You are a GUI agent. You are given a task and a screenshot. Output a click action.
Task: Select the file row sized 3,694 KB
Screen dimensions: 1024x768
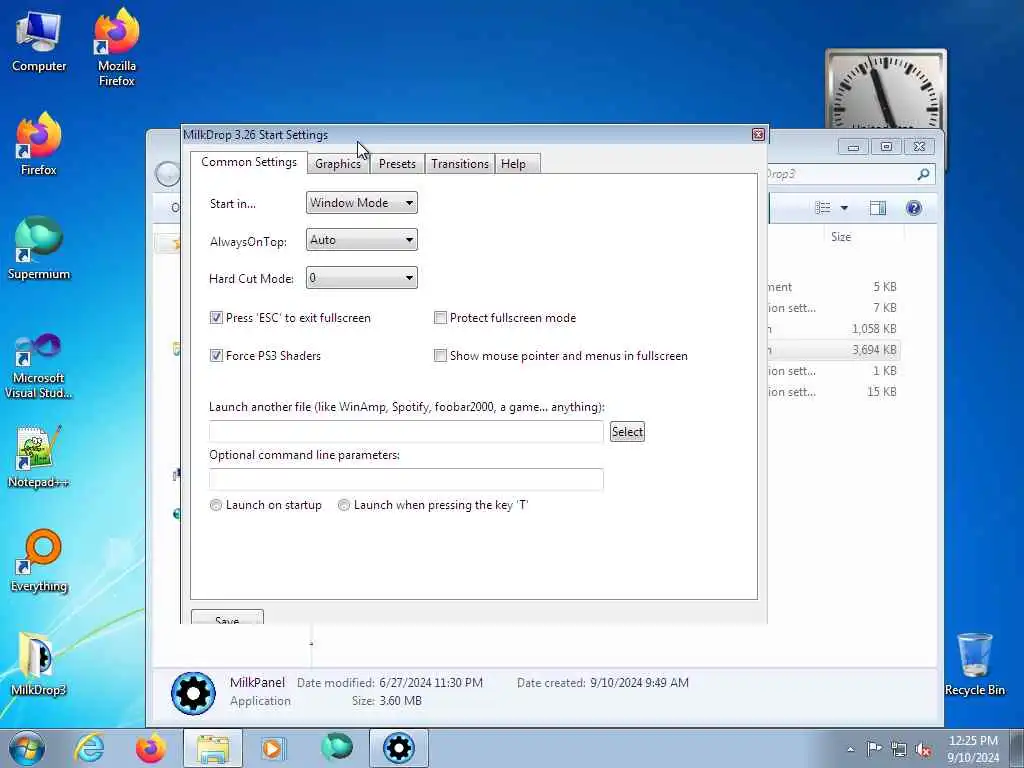(x=834, y=350)
